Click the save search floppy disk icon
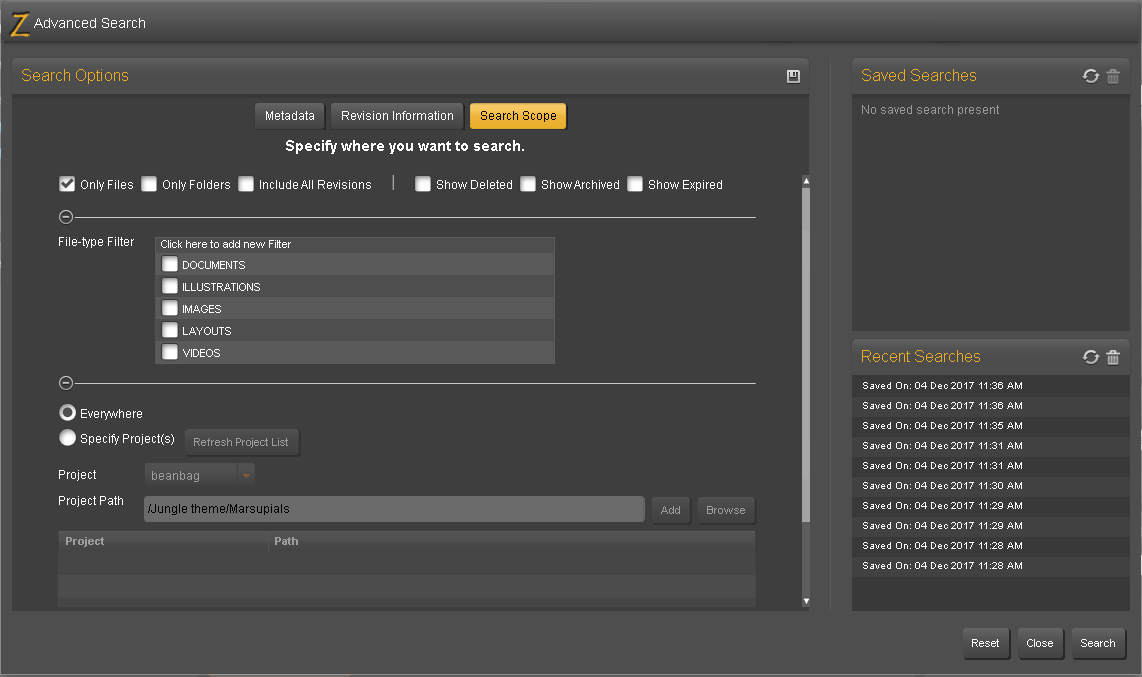 point(793,76)
